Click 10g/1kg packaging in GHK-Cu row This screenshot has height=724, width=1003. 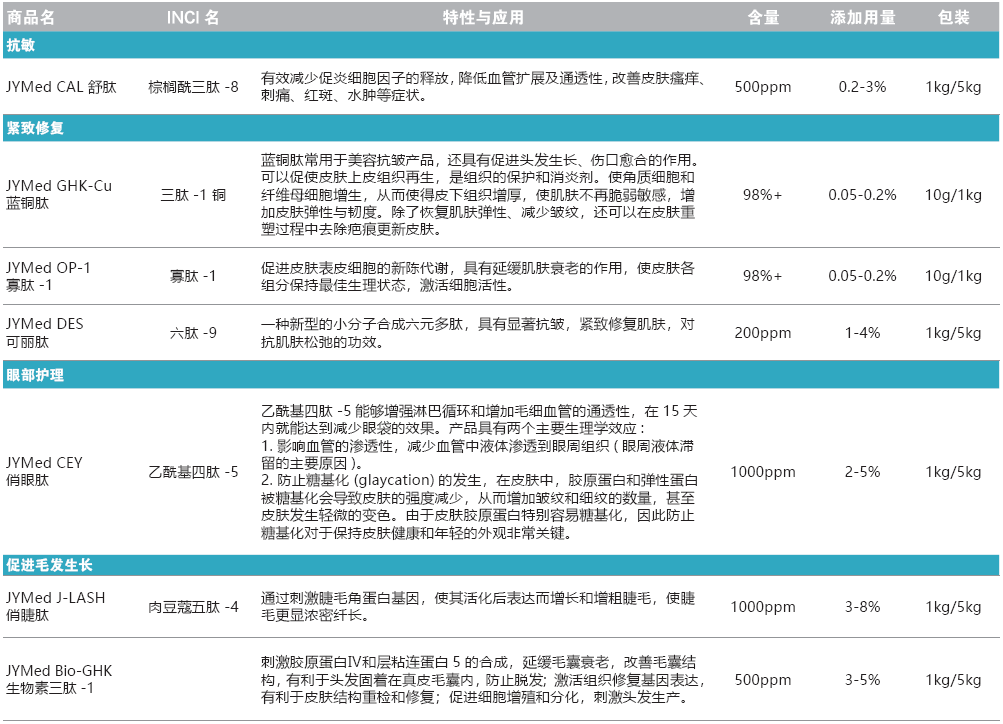click(953, 195)
